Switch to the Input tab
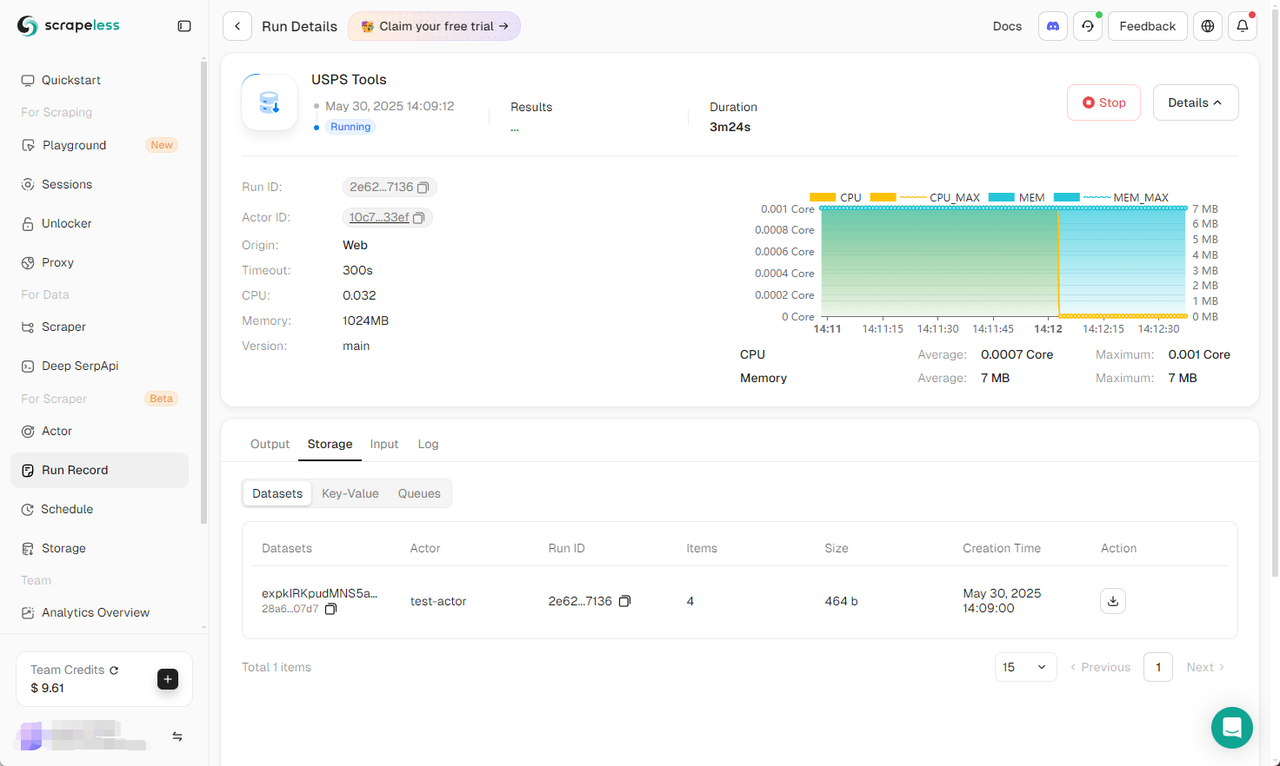 tap(384, 444)
